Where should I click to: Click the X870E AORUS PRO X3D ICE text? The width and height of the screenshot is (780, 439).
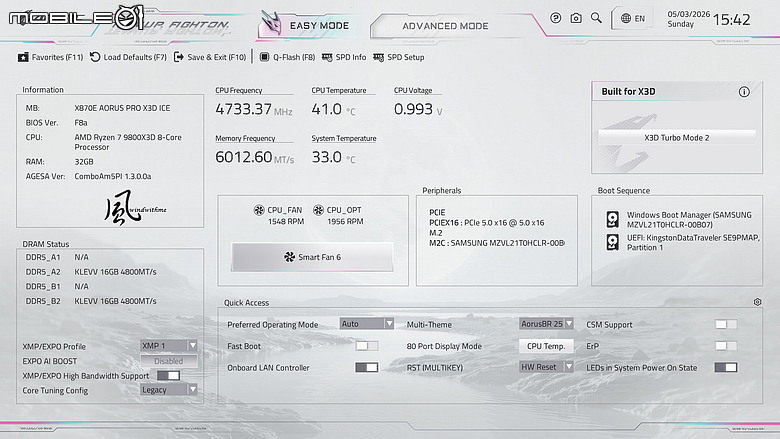tap(122, 108)
